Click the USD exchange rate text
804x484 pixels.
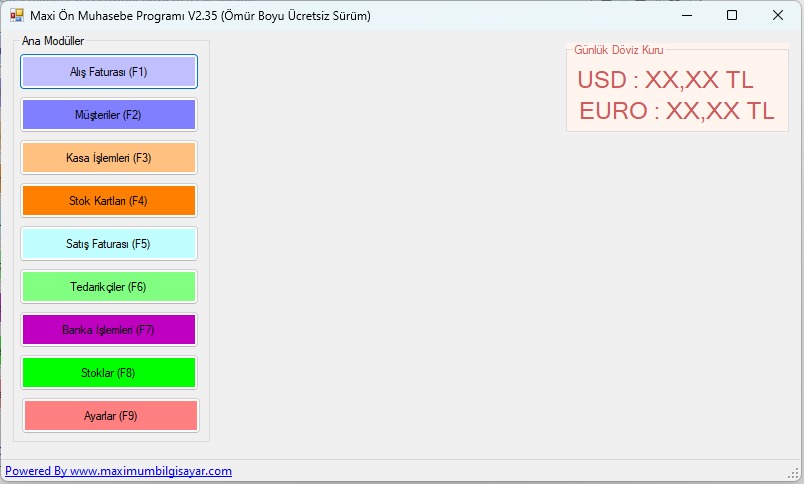(665, 80)
